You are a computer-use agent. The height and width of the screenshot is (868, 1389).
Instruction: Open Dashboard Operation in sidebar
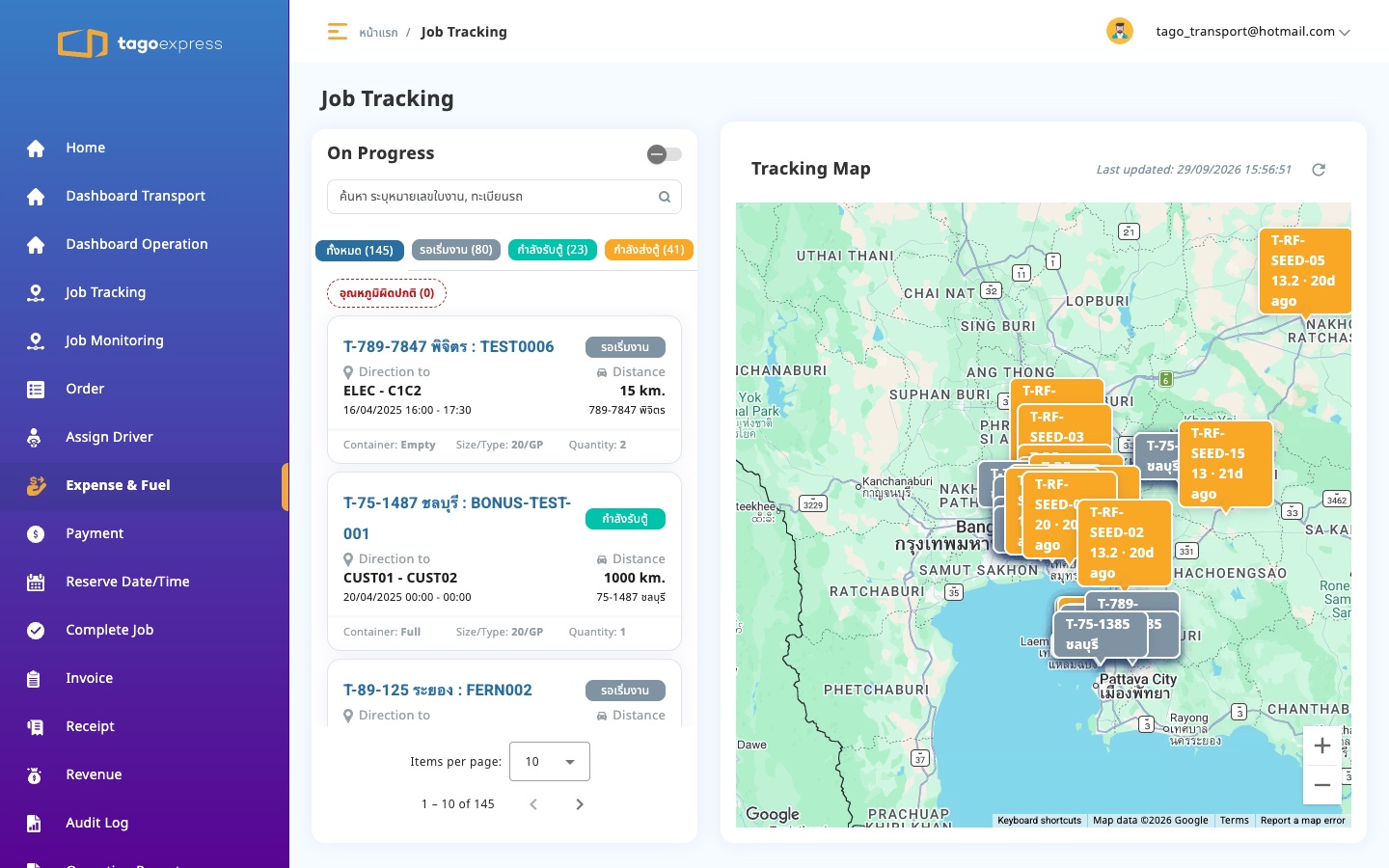point(137,245)
